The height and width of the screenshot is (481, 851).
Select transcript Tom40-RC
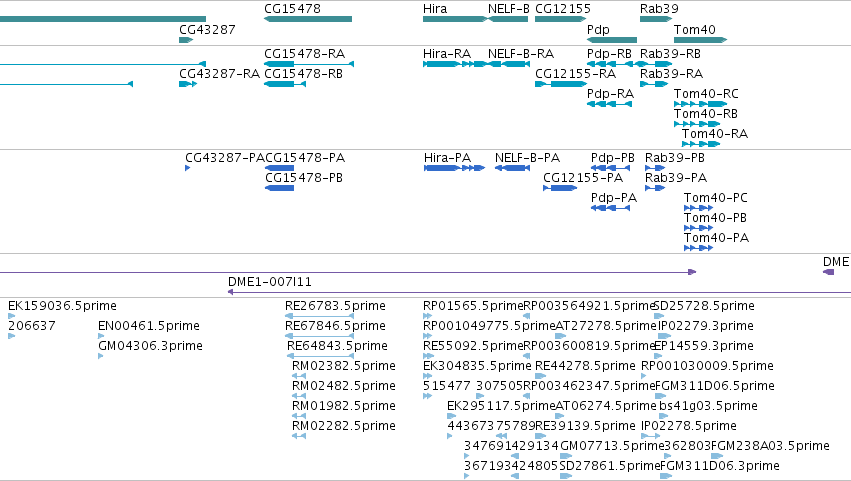[700, 104]
